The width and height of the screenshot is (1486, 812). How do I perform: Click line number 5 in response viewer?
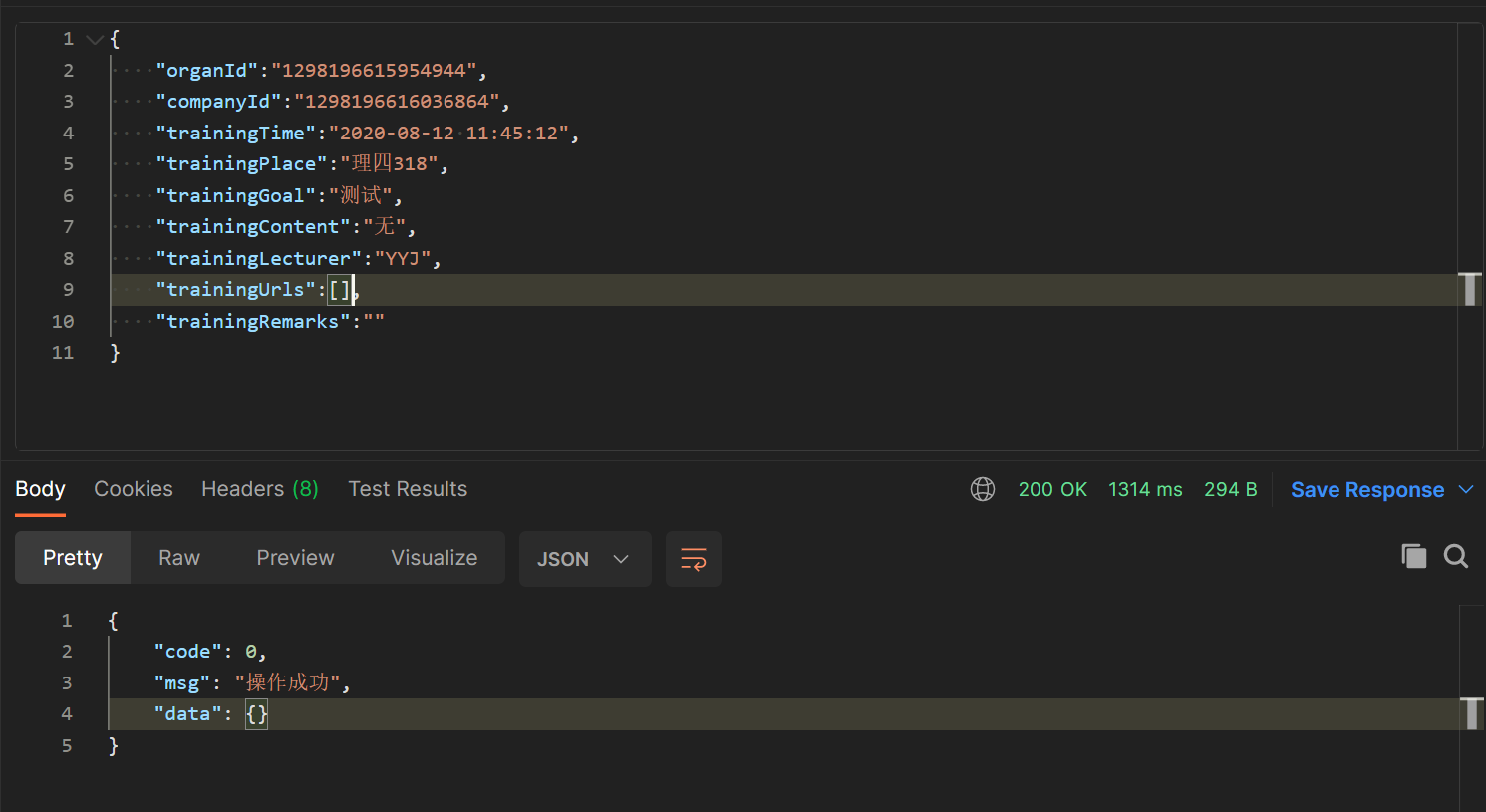click(x=67, y=746)
